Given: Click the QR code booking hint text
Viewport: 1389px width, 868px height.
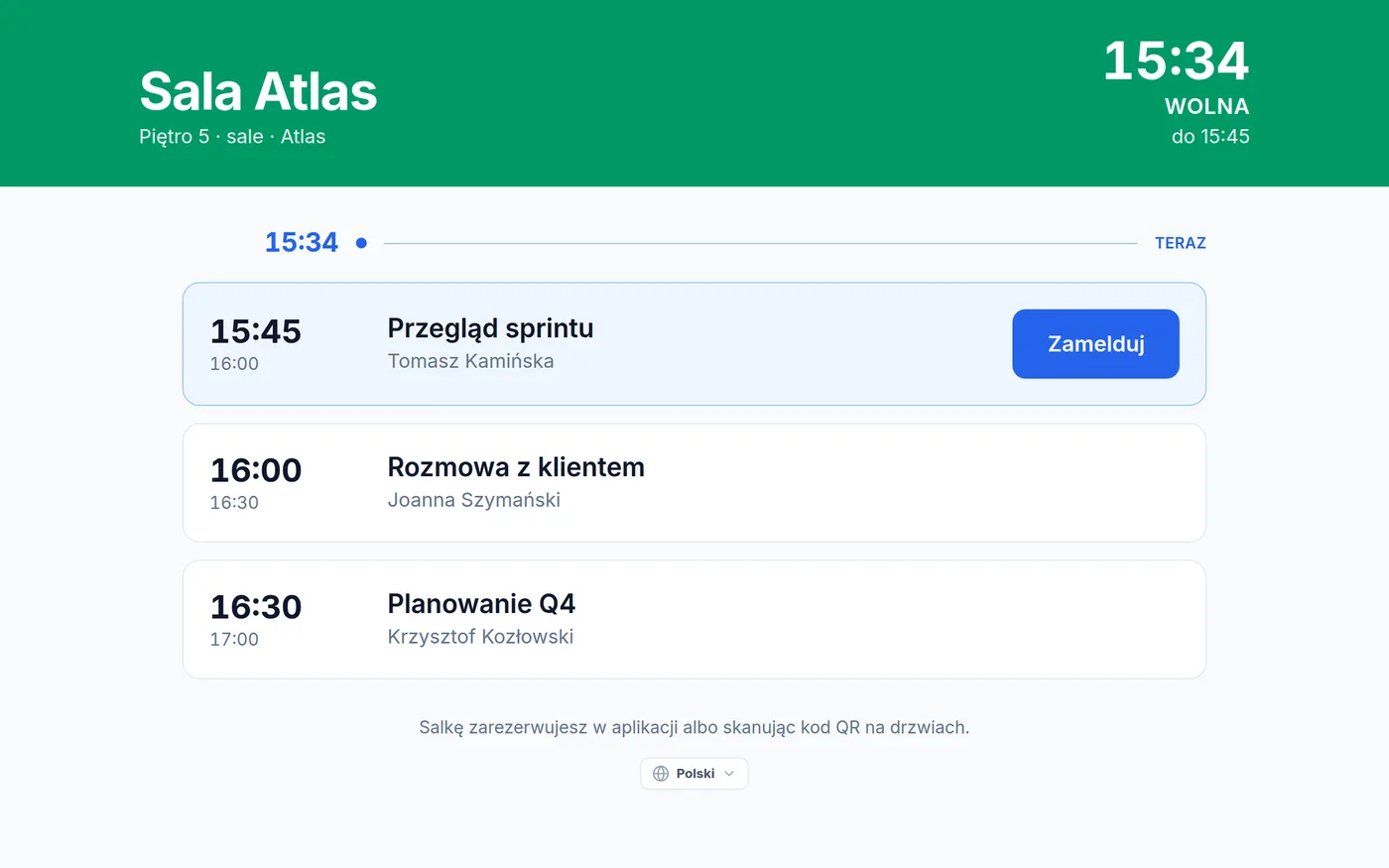Looking at the screenshot, I should [x=694, y=727].
